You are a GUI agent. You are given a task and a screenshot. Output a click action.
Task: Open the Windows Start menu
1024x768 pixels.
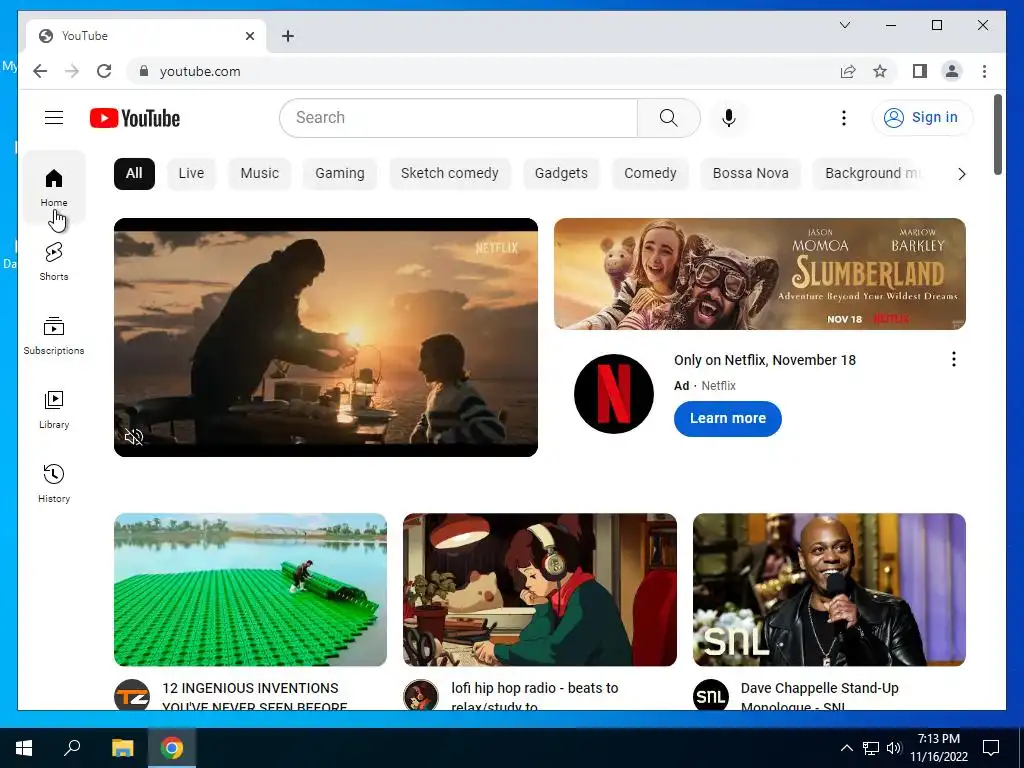pos(24,748)
